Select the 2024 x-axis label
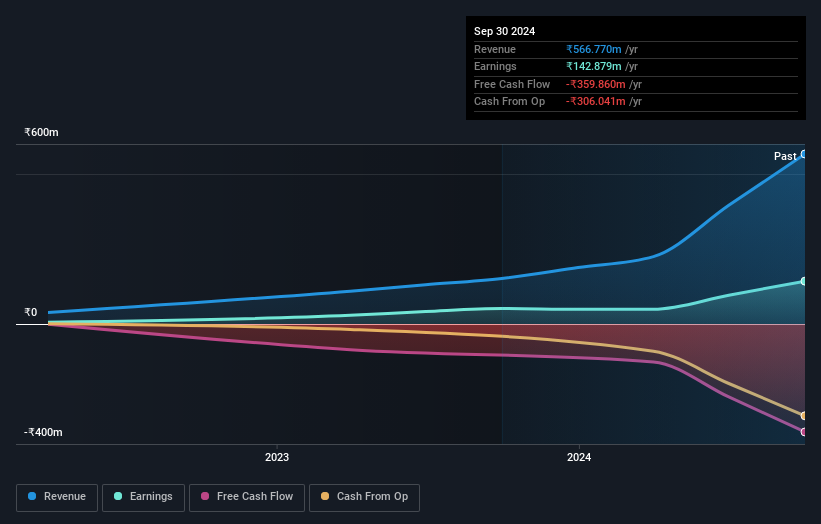The image size is (821, 524). coord(579,457)
